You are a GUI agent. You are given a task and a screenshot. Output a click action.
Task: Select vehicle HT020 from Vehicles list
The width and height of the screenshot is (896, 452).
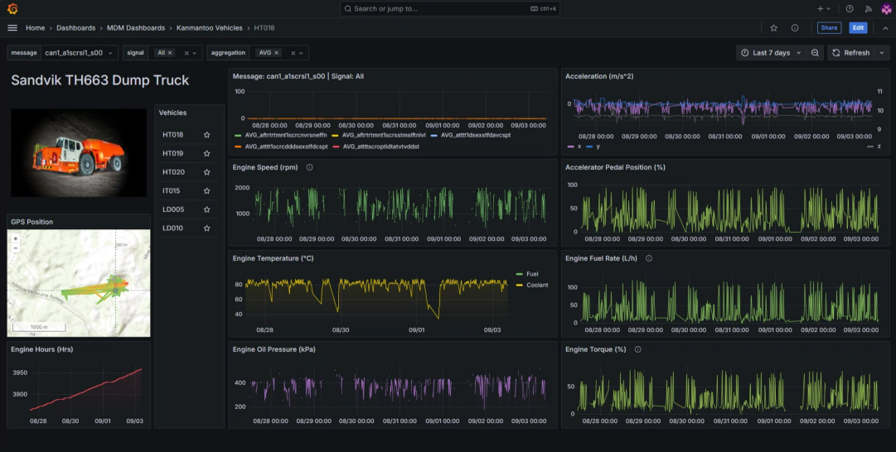point(173,172)
